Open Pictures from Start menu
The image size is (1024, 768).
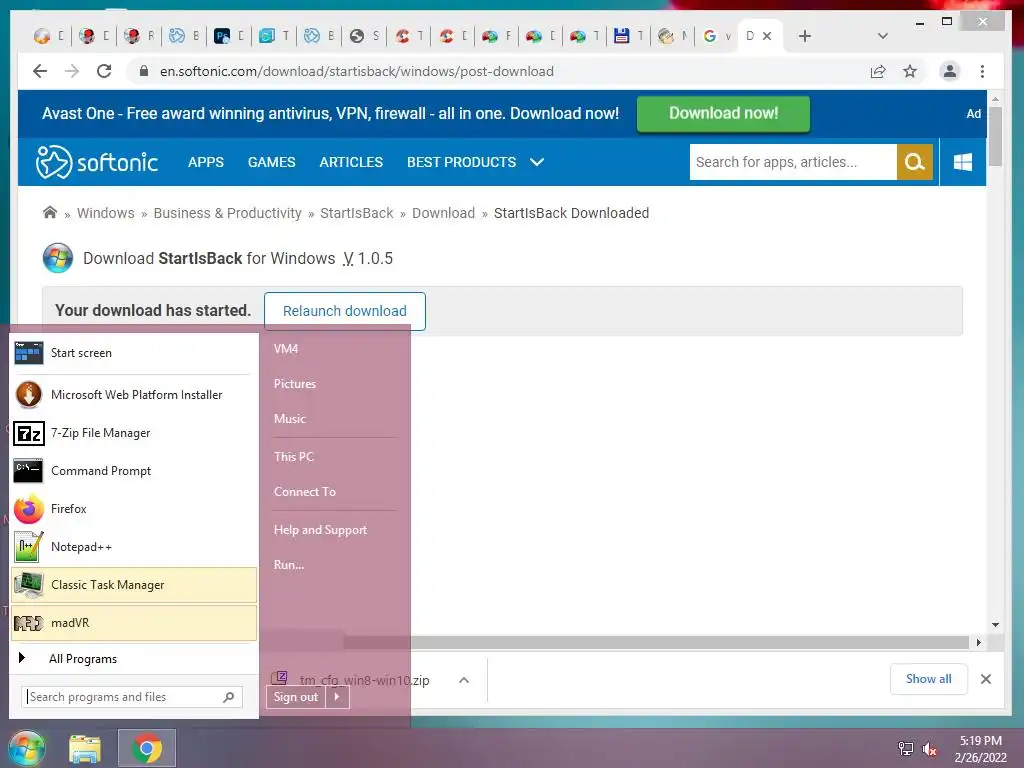(295, 384)
